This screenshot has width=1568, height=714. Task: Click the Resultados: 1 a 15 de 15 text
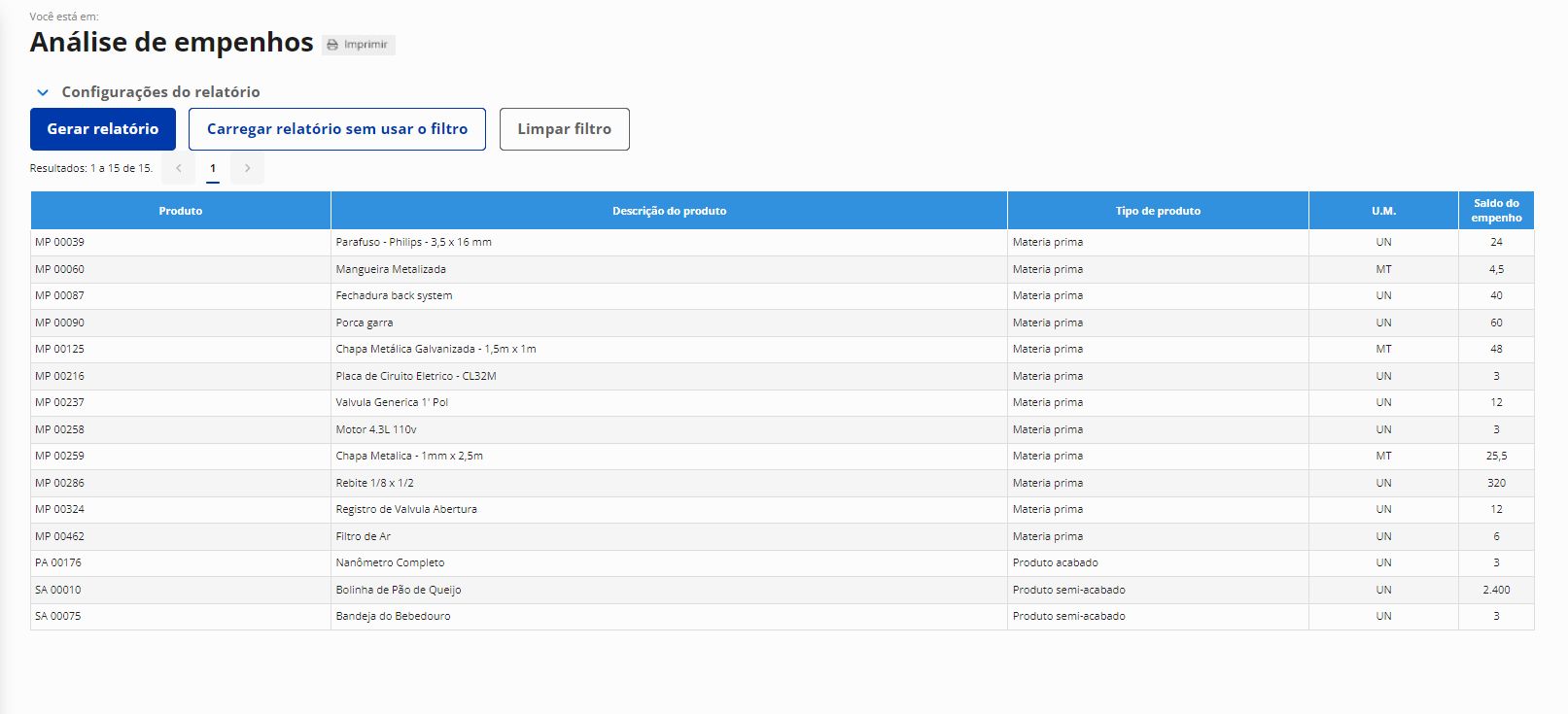91,168
